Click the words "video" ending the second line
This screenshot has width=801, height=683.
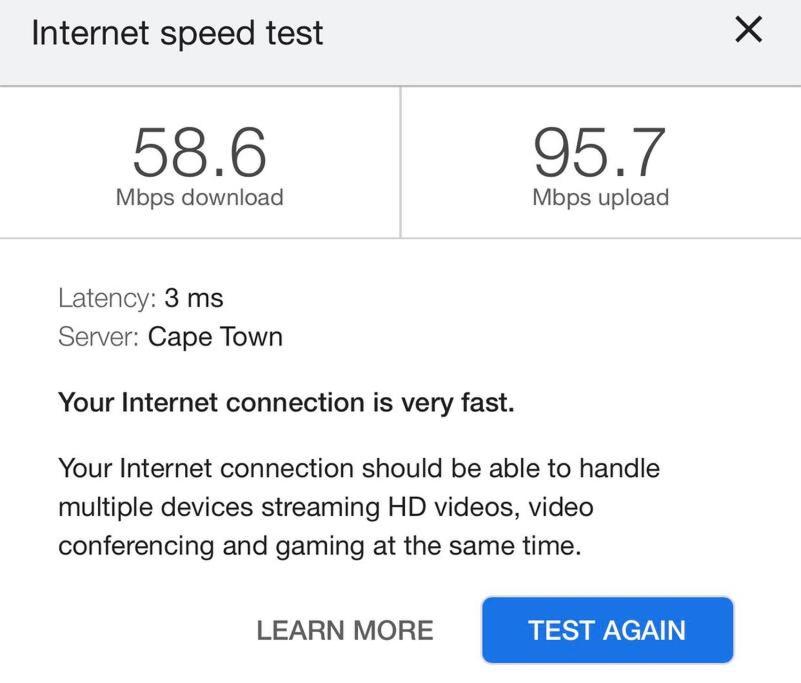click(x=561, y=507)
